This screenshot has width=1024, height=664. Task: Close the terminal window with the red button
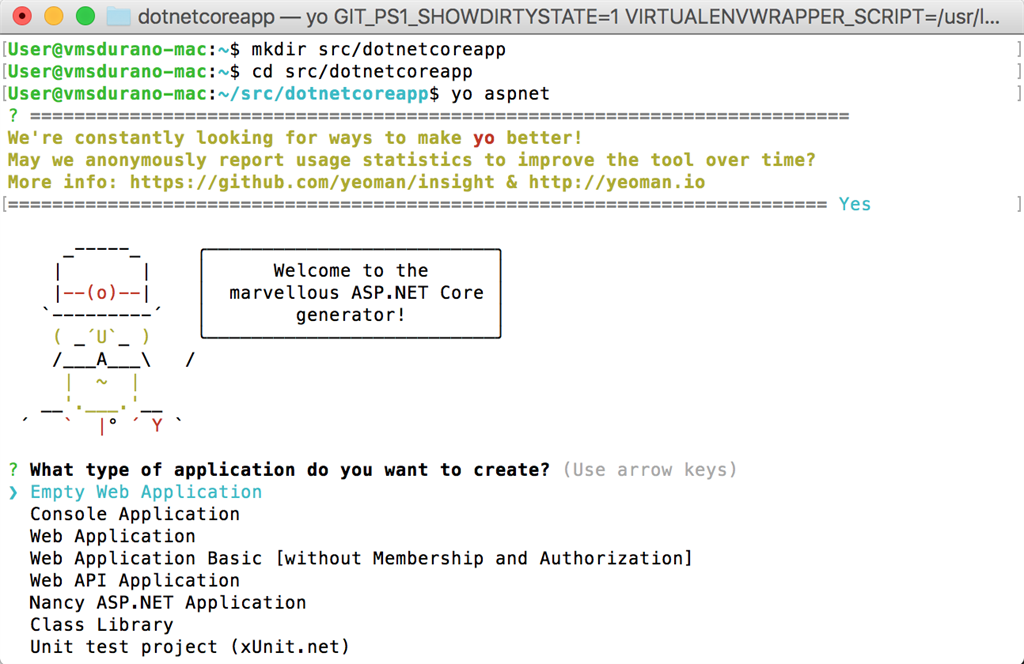click(x=23, y=16)
